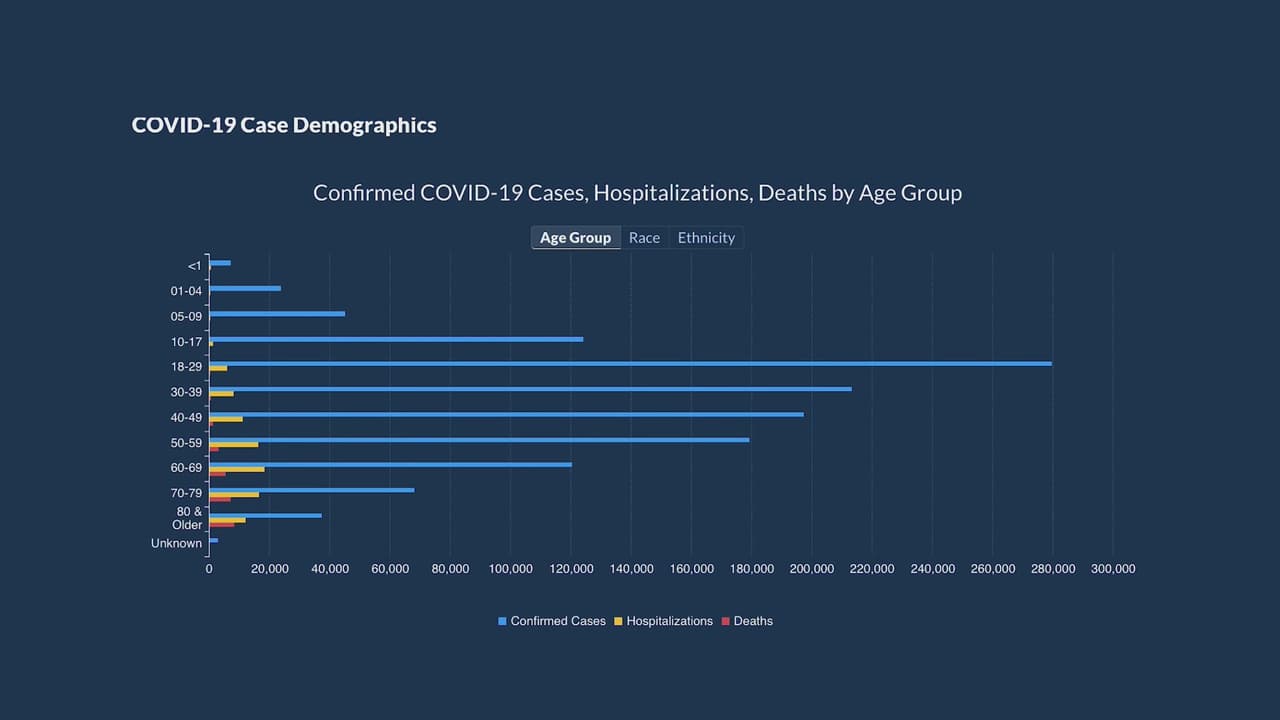This screenshot has height=720, width=1280.
Task: Click the blue Confirmed Cases legend swatch
Action: point(502,621)
